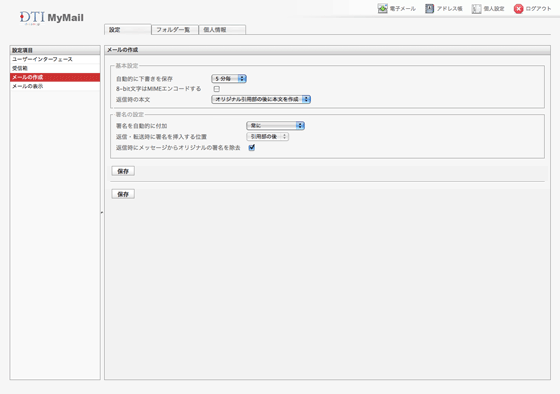Click the アドレス帳 text link
The height and width of the screenshot is (394, 560).
[x=450, y=9]
